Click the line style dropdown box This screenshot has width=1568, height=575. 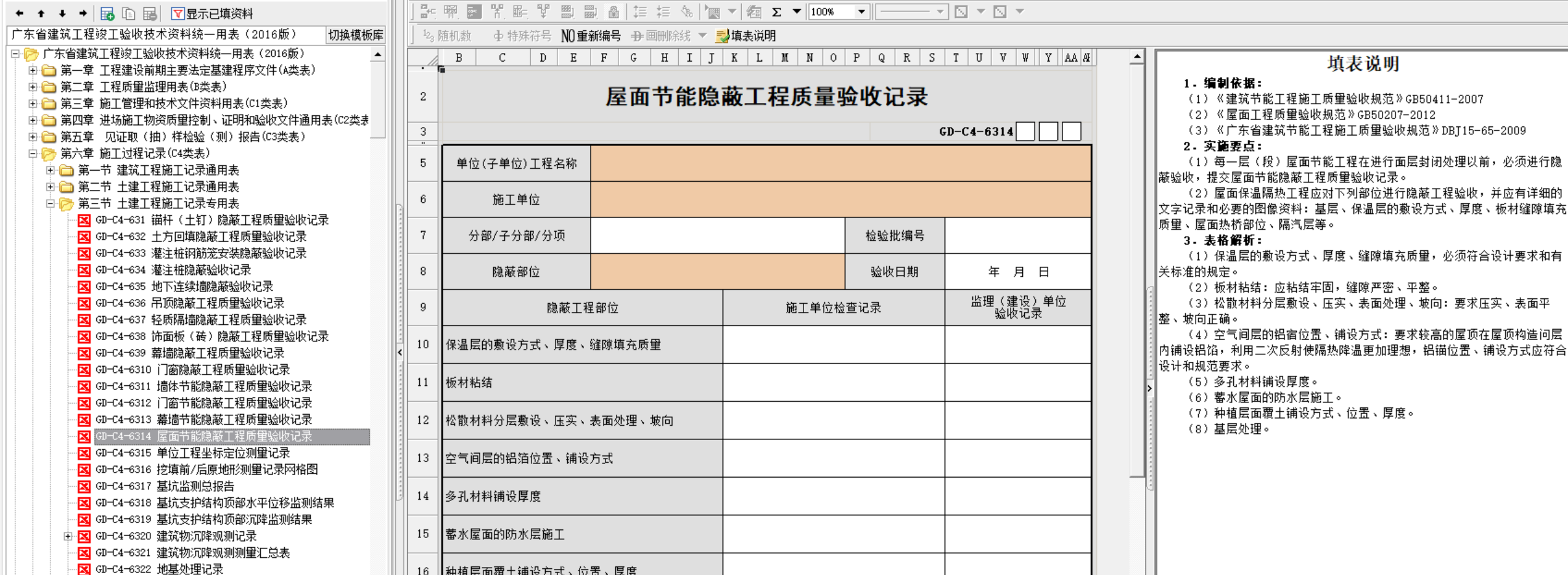coord(911,12)
